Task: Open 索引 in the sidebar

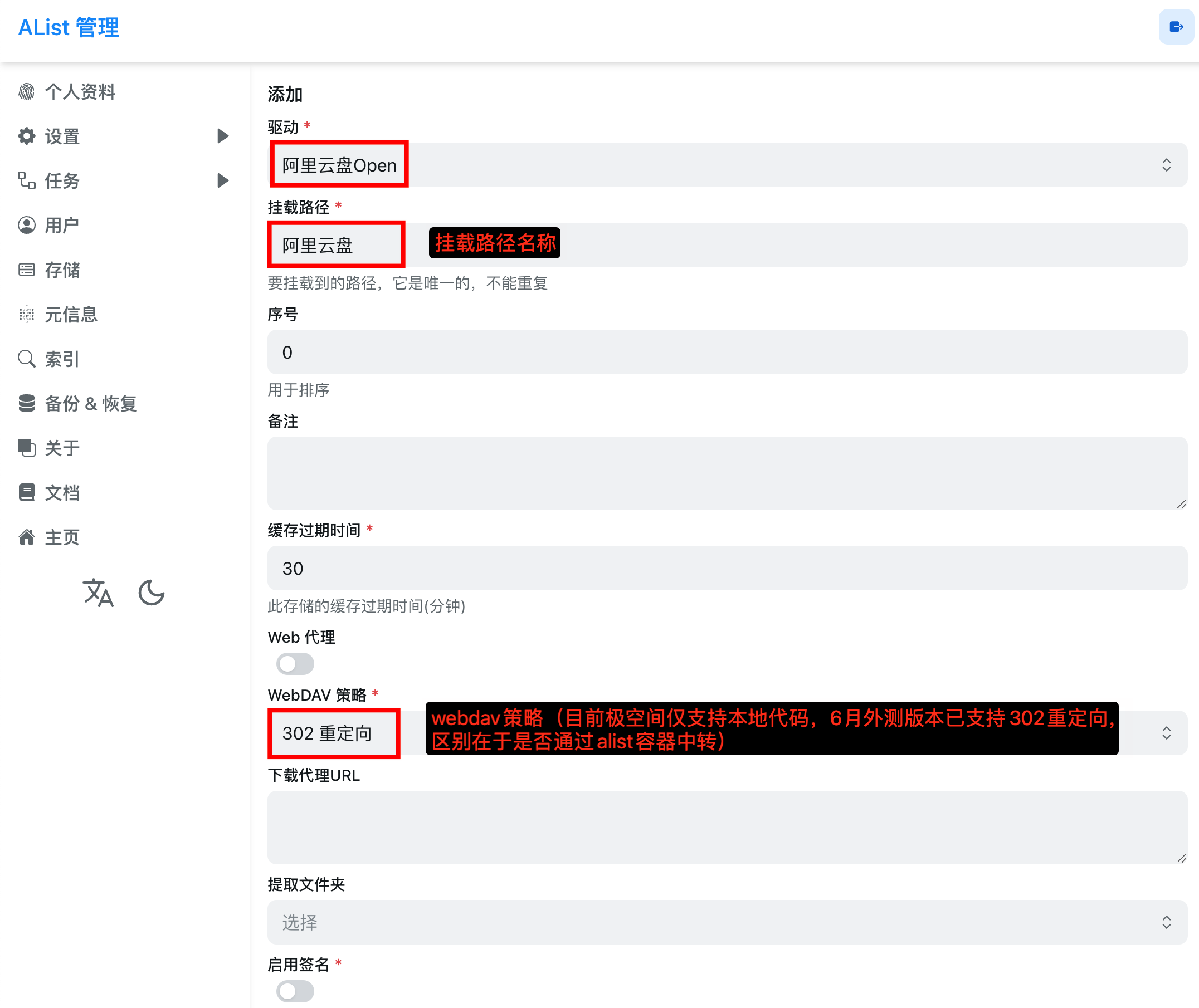Action: point(62,359)
